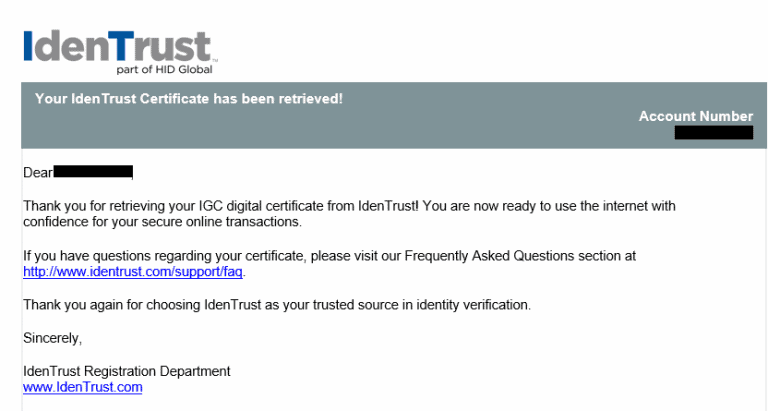Follow the www.IdenTrust.com link in the signature
This screenshot has width=768, height=411.
(83, 387)
